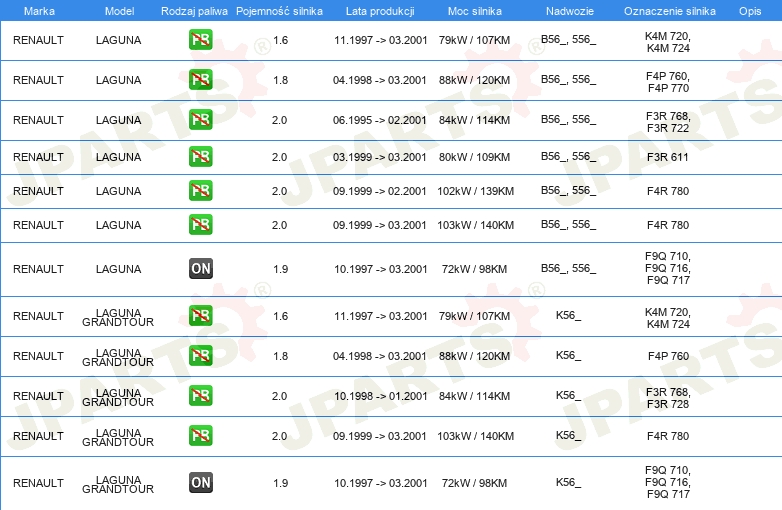Select '88kW / 120KM' in the B56_, 556_ row
Image resolution: width=782 pixels, height=510 pixels.
474,80
